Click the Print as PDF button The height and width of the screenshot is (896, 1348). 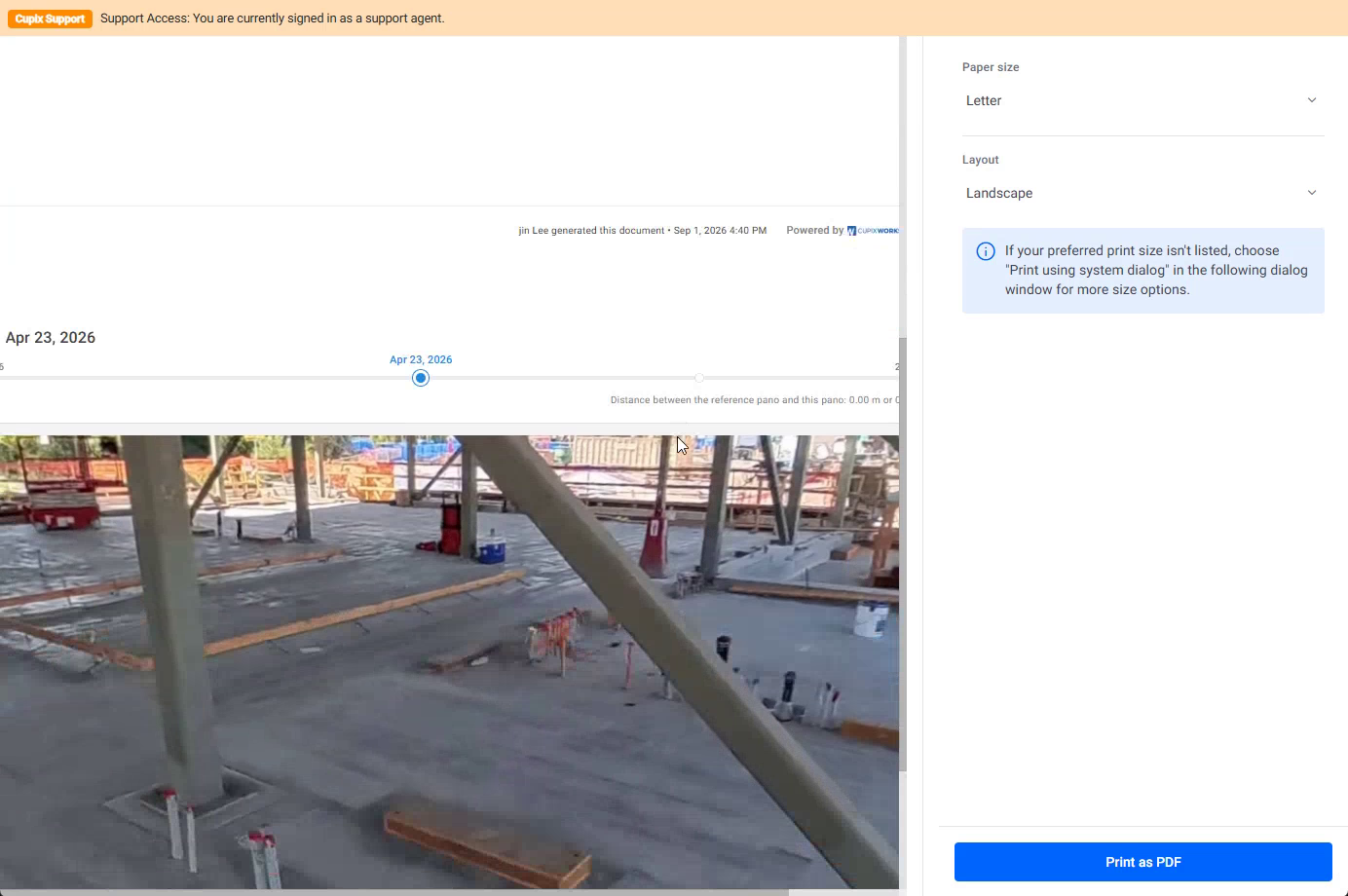1142,862
